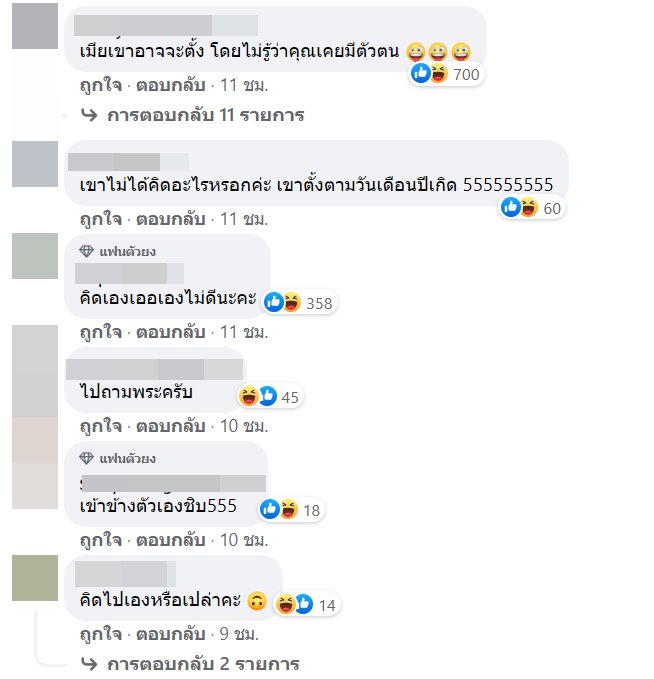The height and width of the screenshot is (679, 654).
Task: Like the เข้าข้างตัวเองชิบ555 comment
Action: tap(101, 540)
